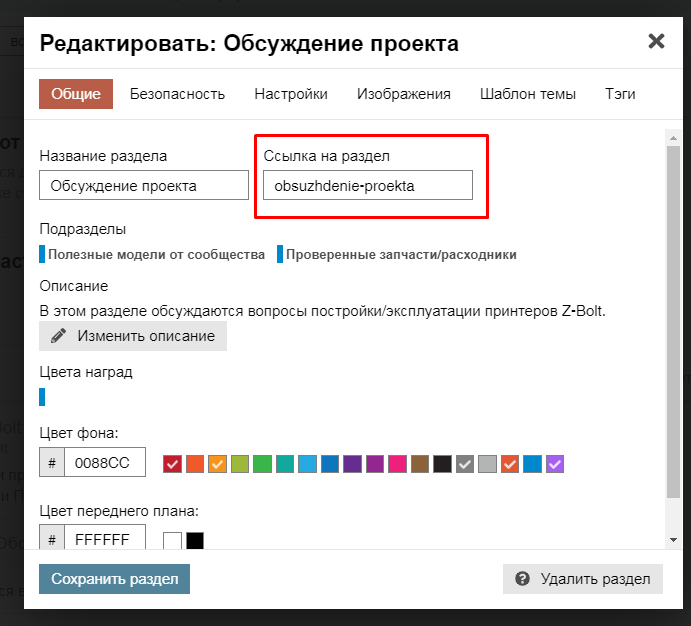Viewport: 691px width, 626px height.
Task: Click the scrollbar down arrow
Action: point(673,540)
